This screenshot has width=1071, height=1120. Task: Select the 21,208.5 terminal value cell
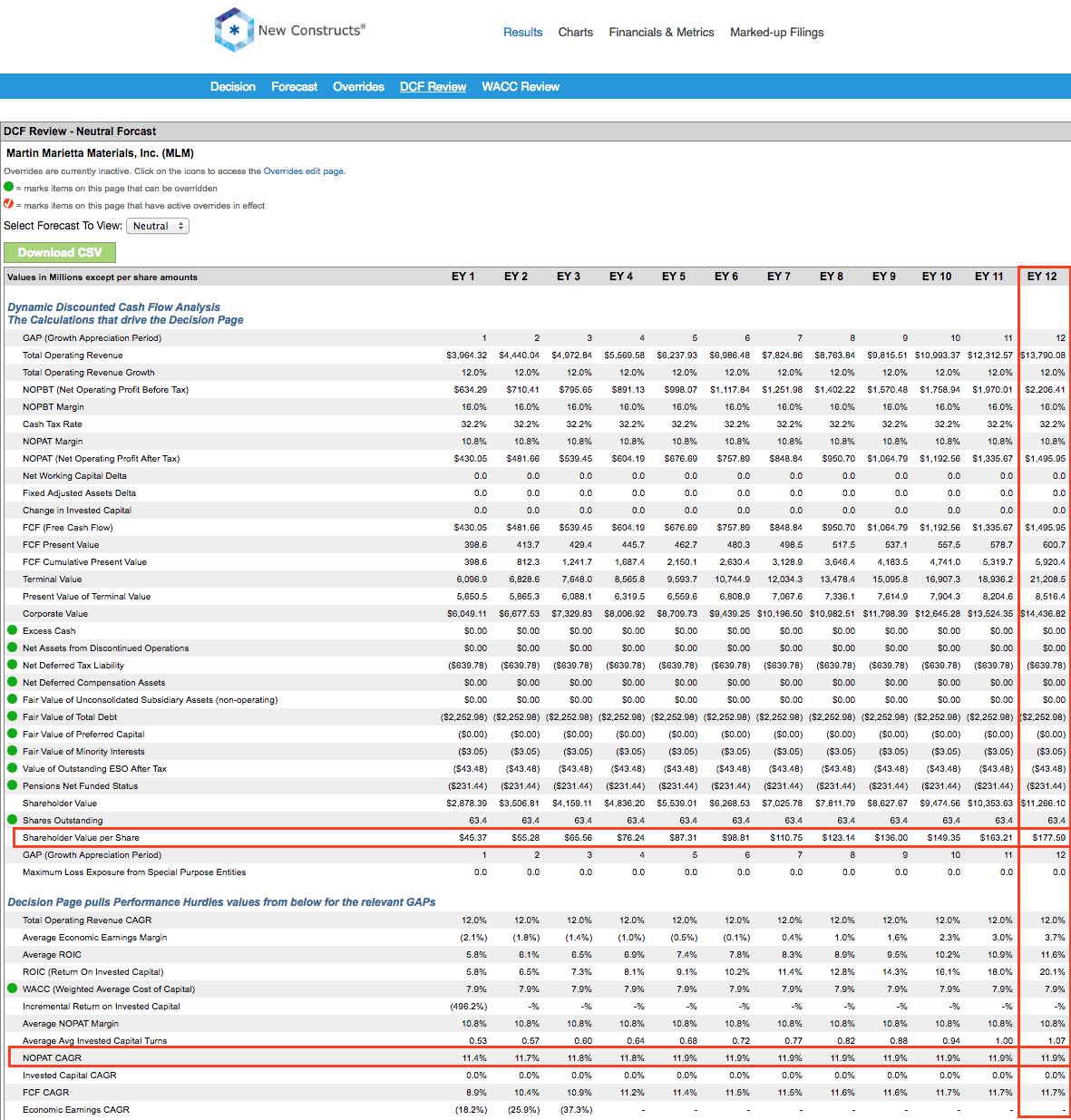pyautogui.click(x=1047, y=579)
